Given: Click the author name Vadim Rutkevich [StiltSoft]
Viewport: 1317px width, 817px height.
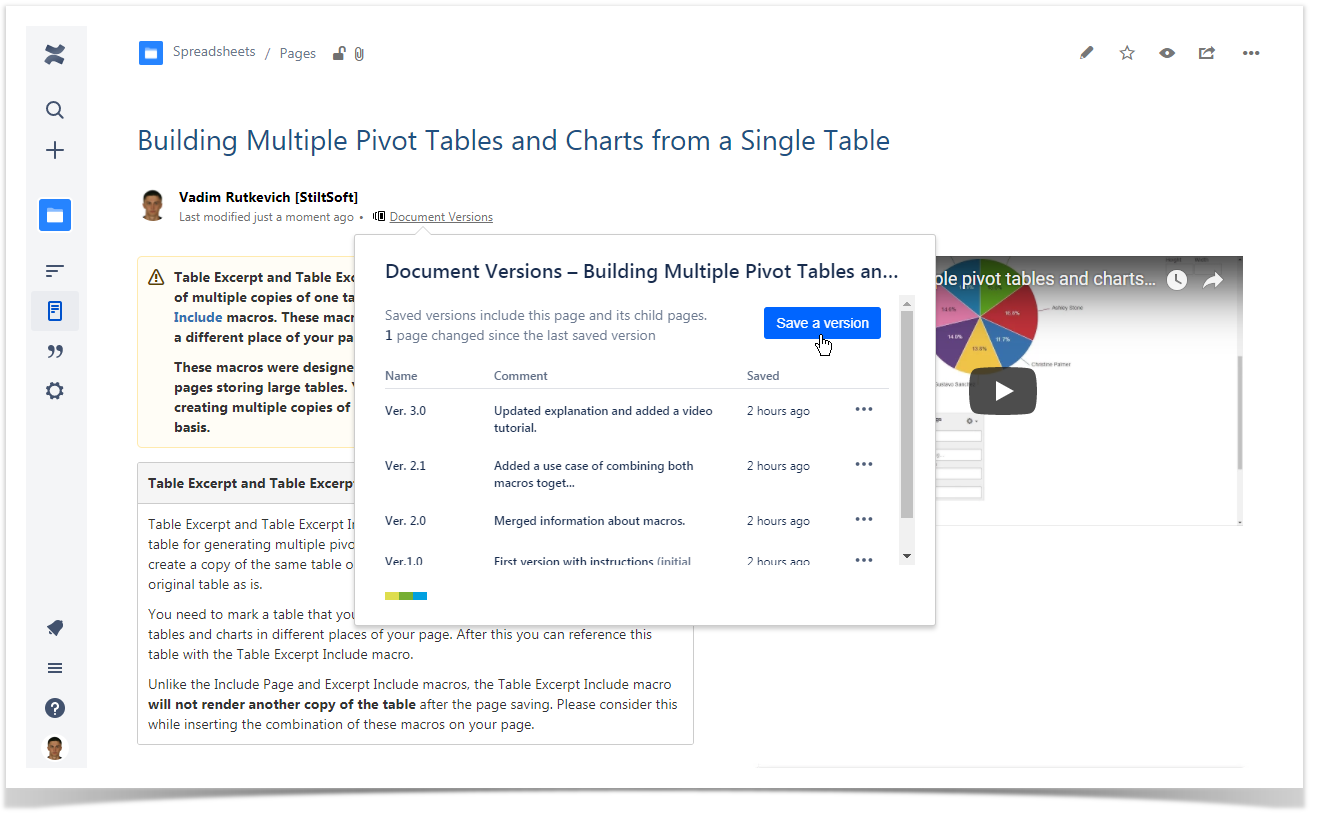Looking at the screenshot, I should point(268,197).
